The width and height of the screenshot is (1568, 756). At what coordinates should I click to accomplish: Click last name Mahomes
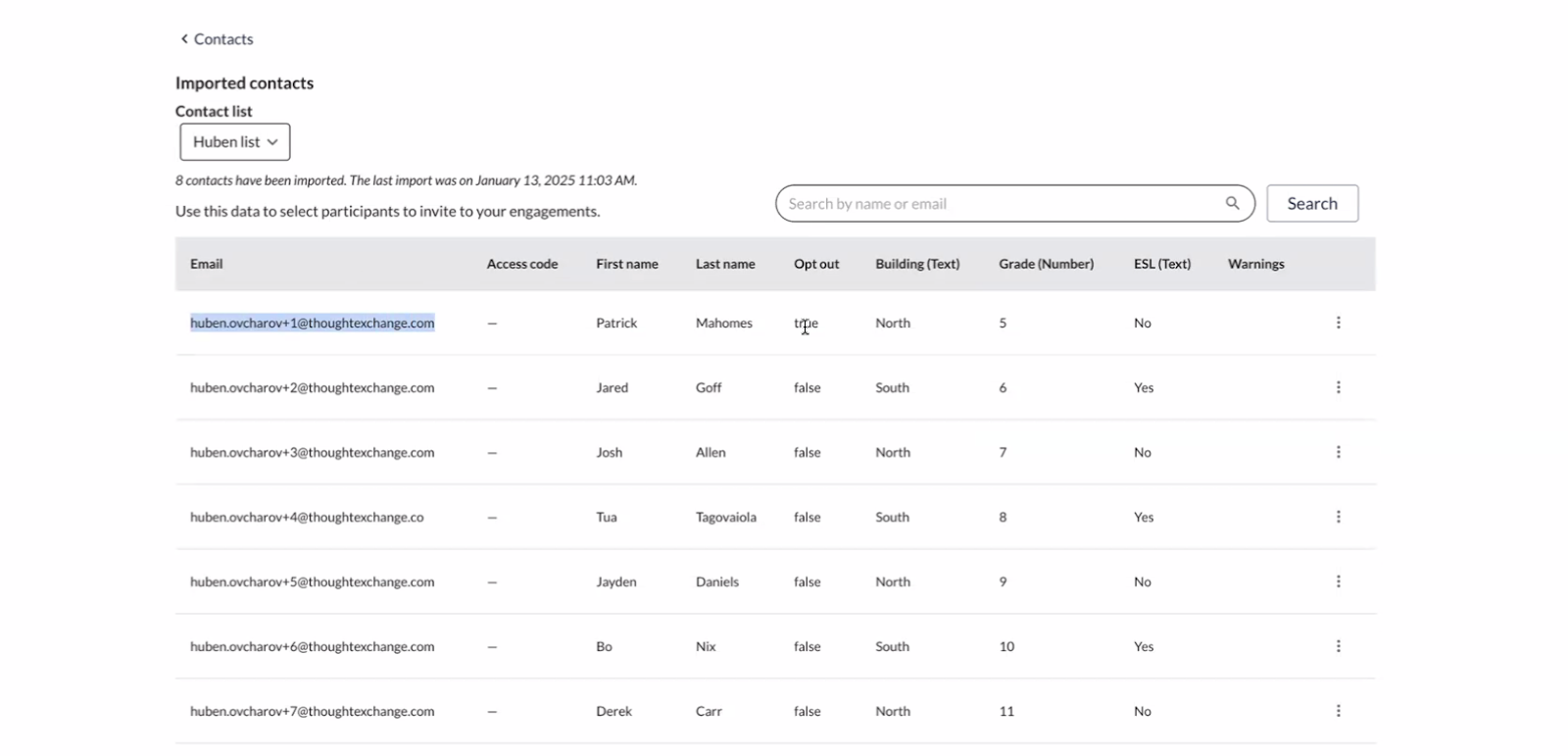724,323
